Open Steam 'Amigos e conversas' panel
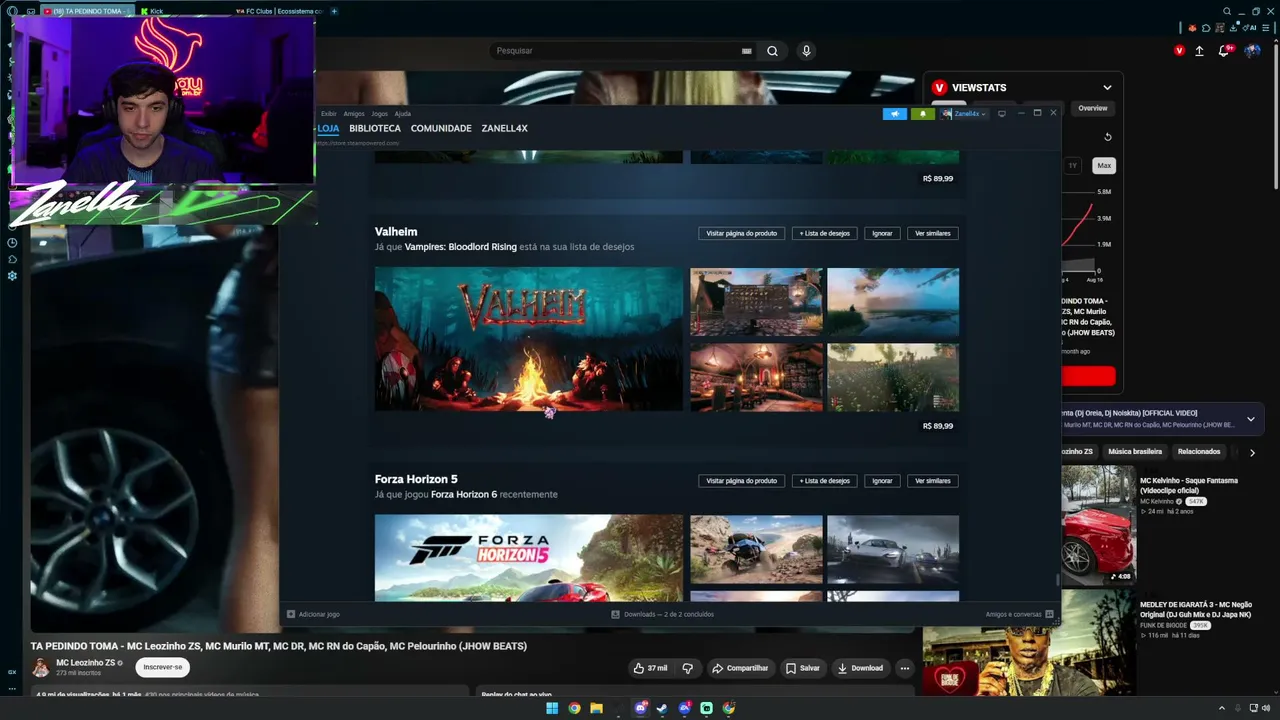The height and width of the screenshot is (720, 1280). click(1019, 614)
